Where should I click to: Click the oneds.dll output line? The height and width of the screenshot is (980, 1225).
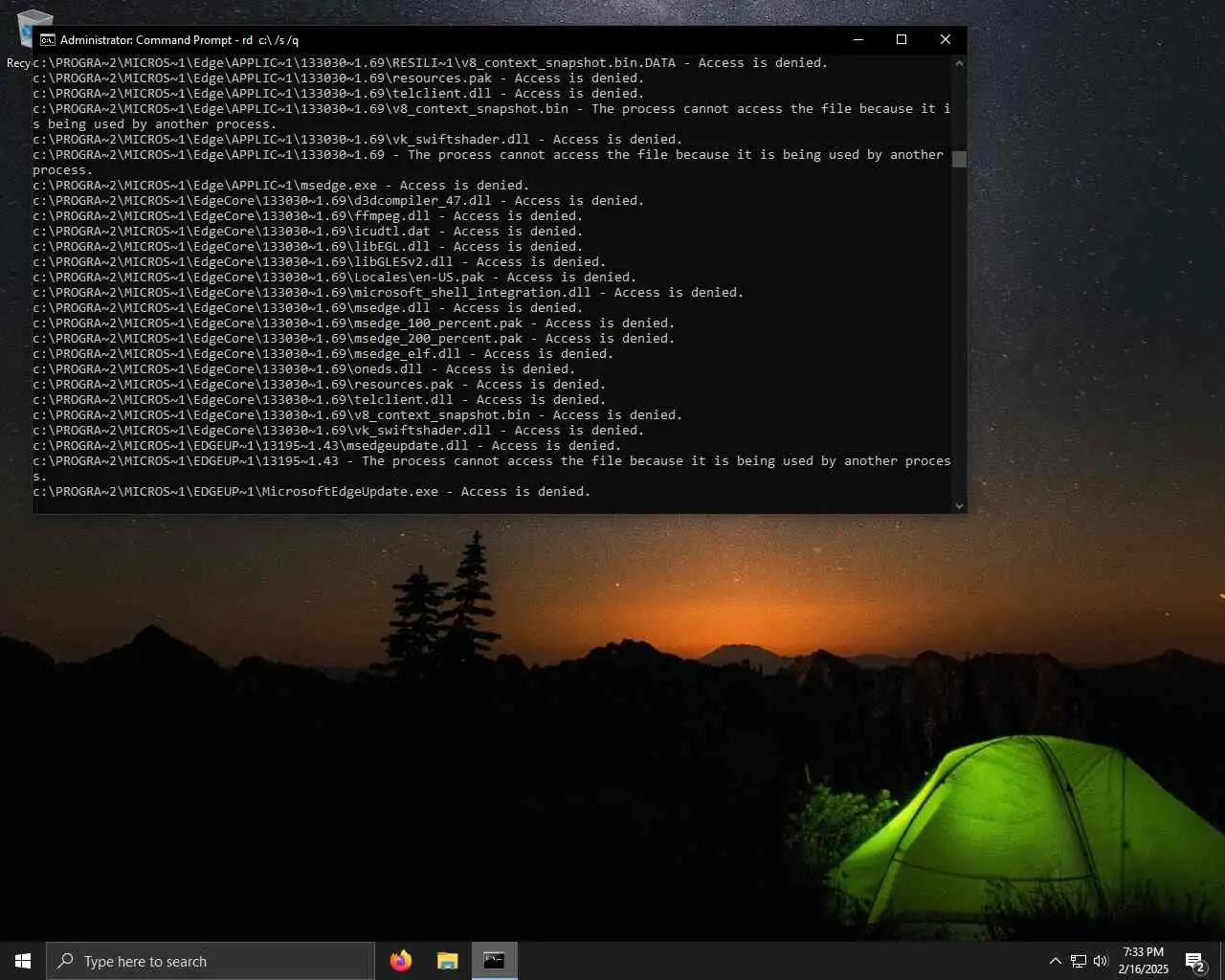pyautogui.click(x=304, y=369)
